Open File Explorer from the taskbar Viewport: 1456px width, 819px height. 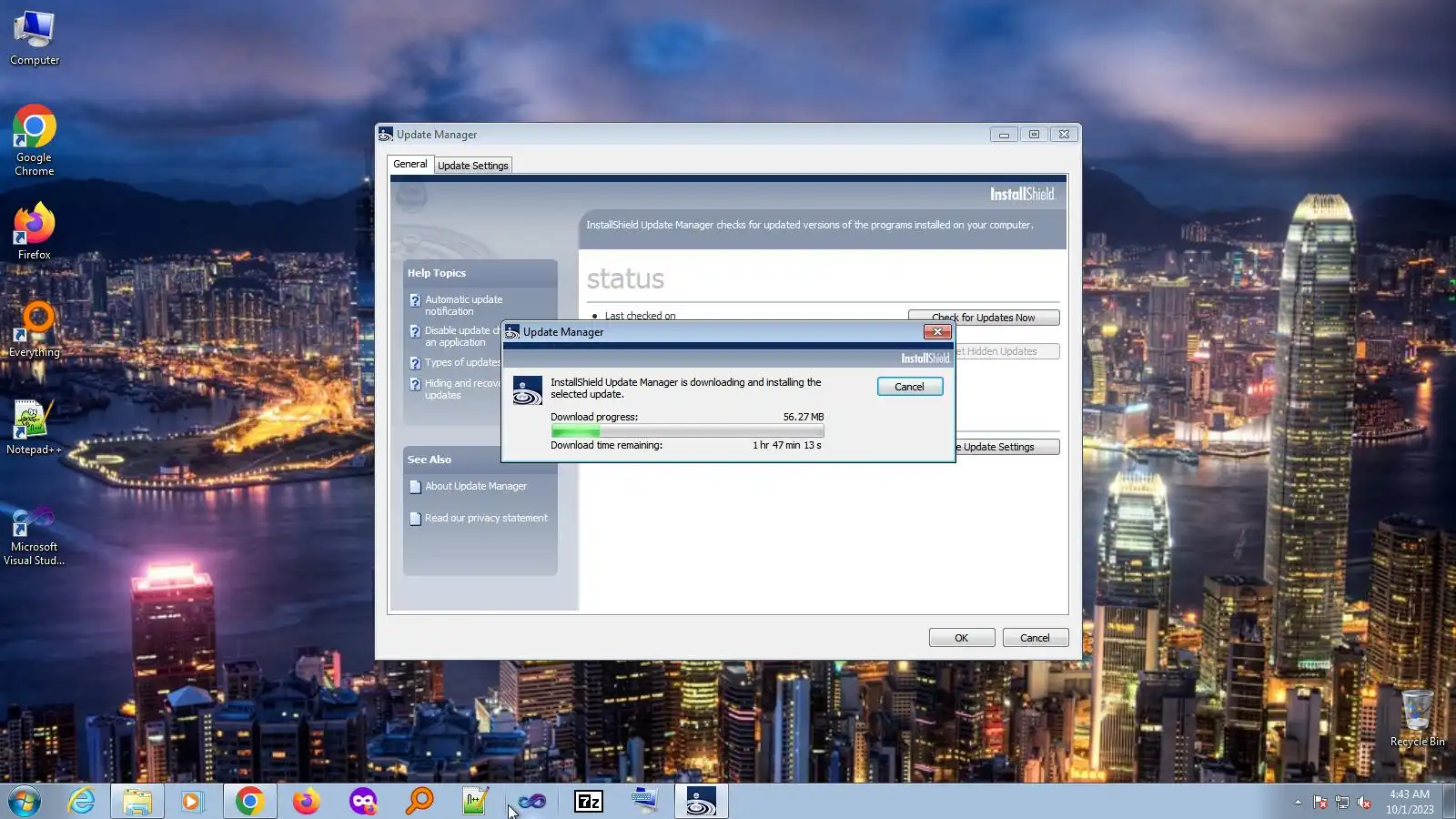point(137,802)
